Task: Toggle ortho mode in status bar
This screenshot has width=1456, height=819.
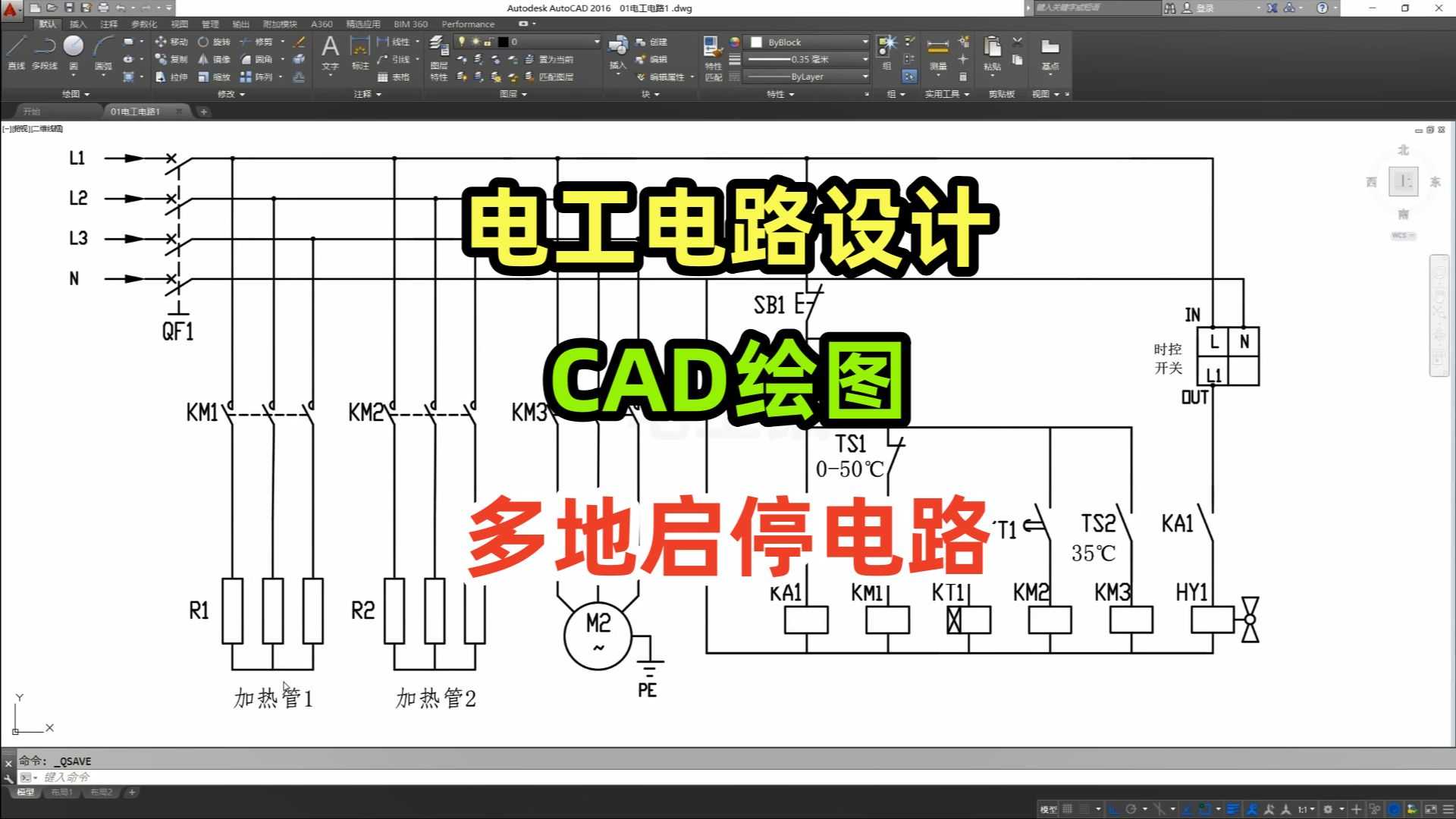Action: pyautogui.click(x=1114, y=809)
